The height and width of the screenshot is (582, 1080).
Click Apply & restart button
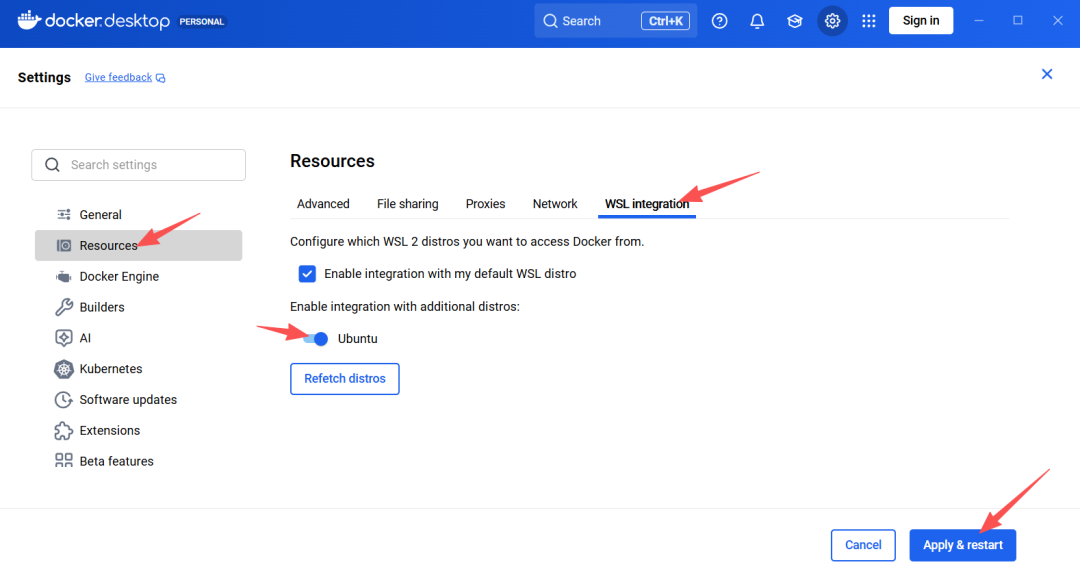coord(963,545)
